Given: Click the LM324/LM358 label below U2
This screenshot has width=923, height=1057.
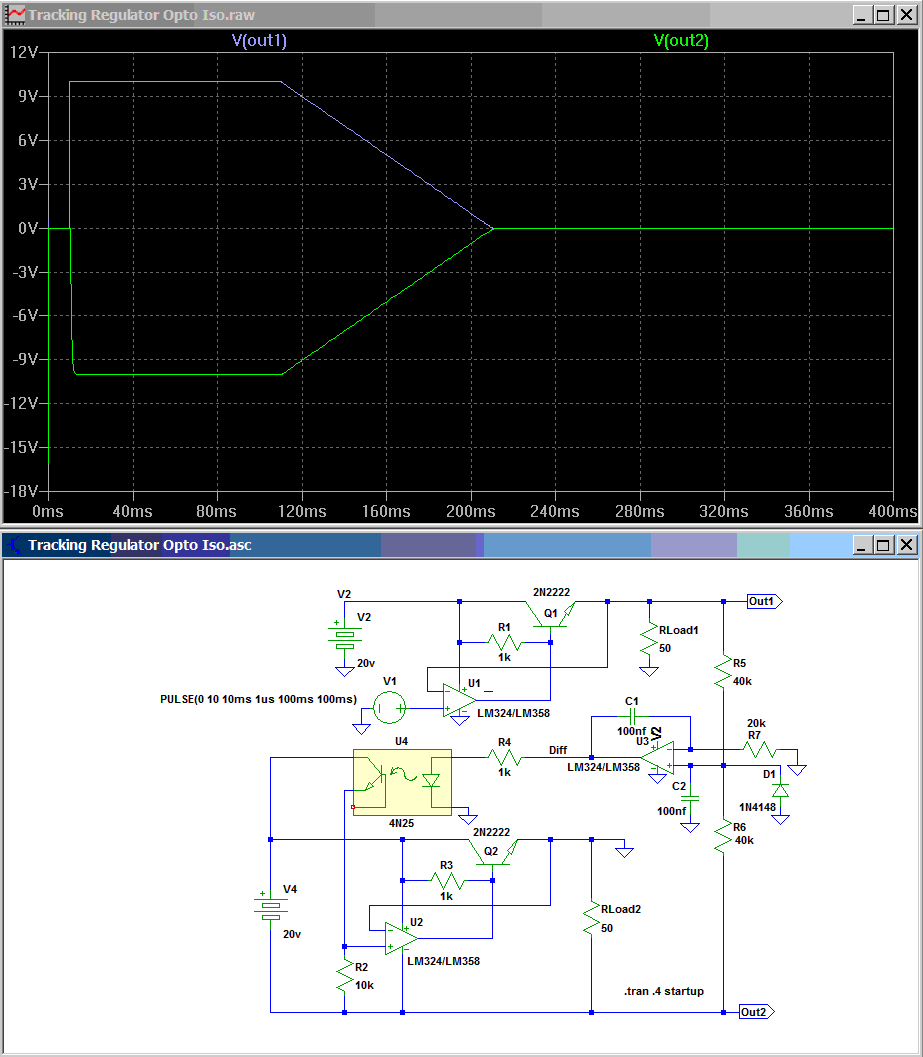Looking at the screenshot, I should click(443, 961).
